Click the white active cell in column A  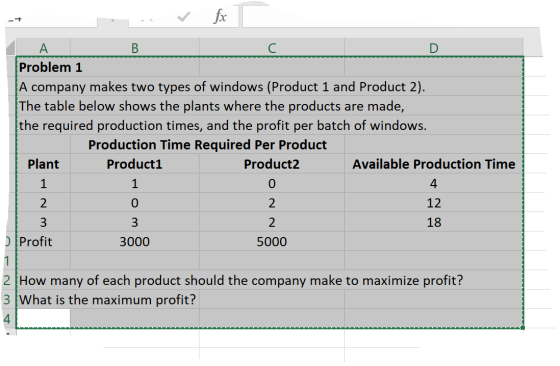pyautogui.click(x=43, y=318)
